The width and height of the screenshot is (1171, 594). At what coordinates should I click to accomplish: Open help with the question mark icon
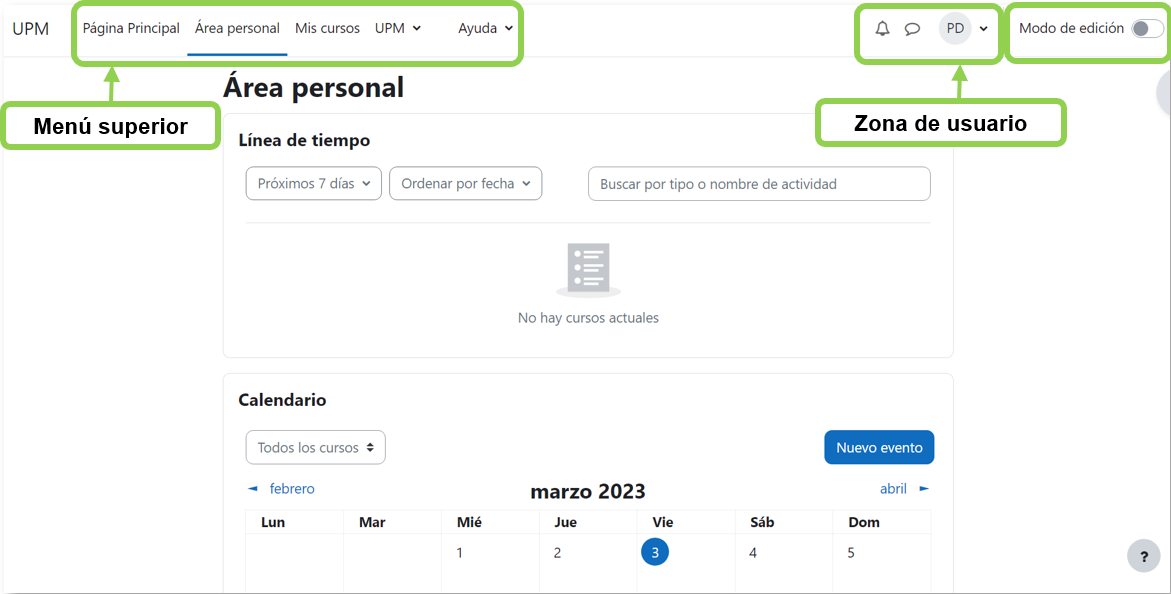(x=1143, y=555)
